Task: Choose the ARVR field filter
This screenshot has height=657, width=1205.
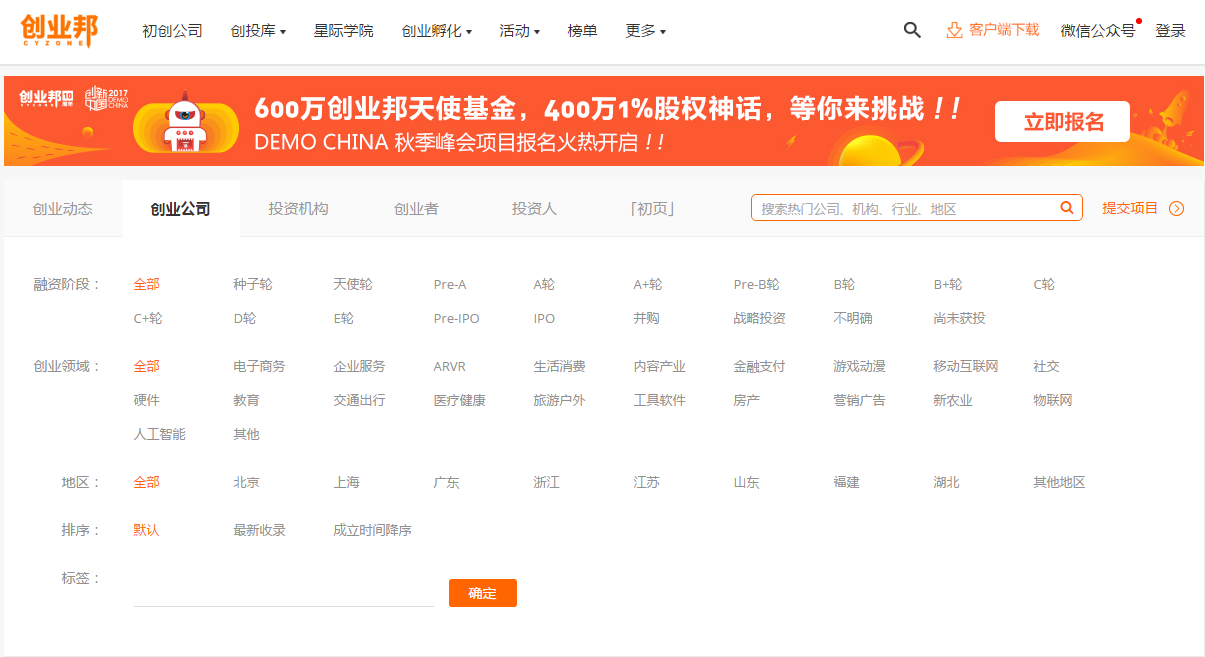Action: click(x=449, y=366)
